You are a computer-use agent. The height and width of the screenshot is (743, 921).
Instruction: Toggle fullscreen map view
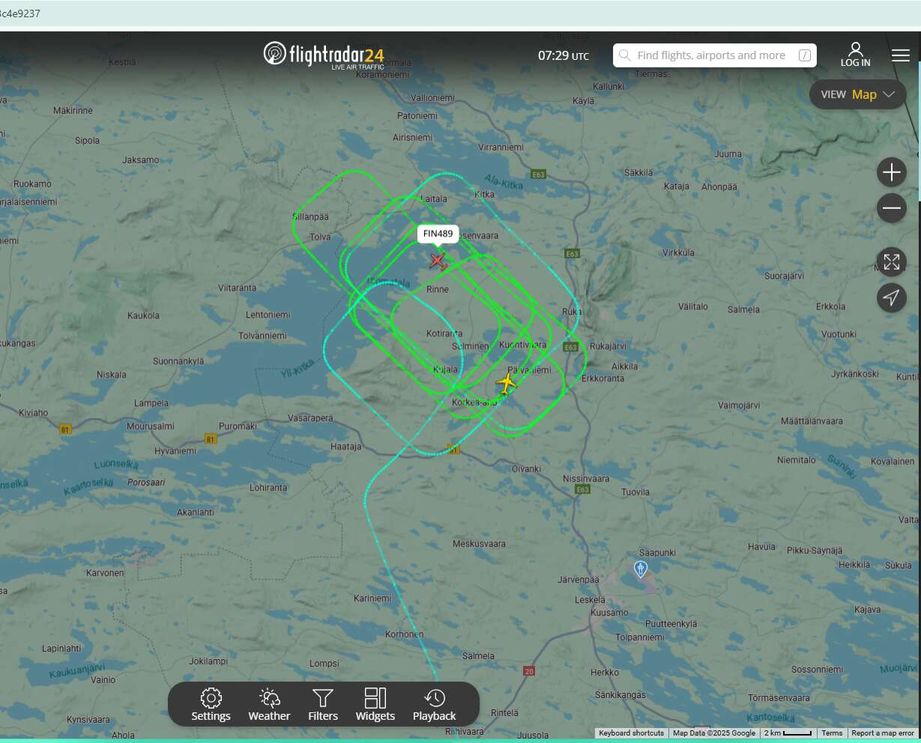pyautogui.click(x=891, y=262)
